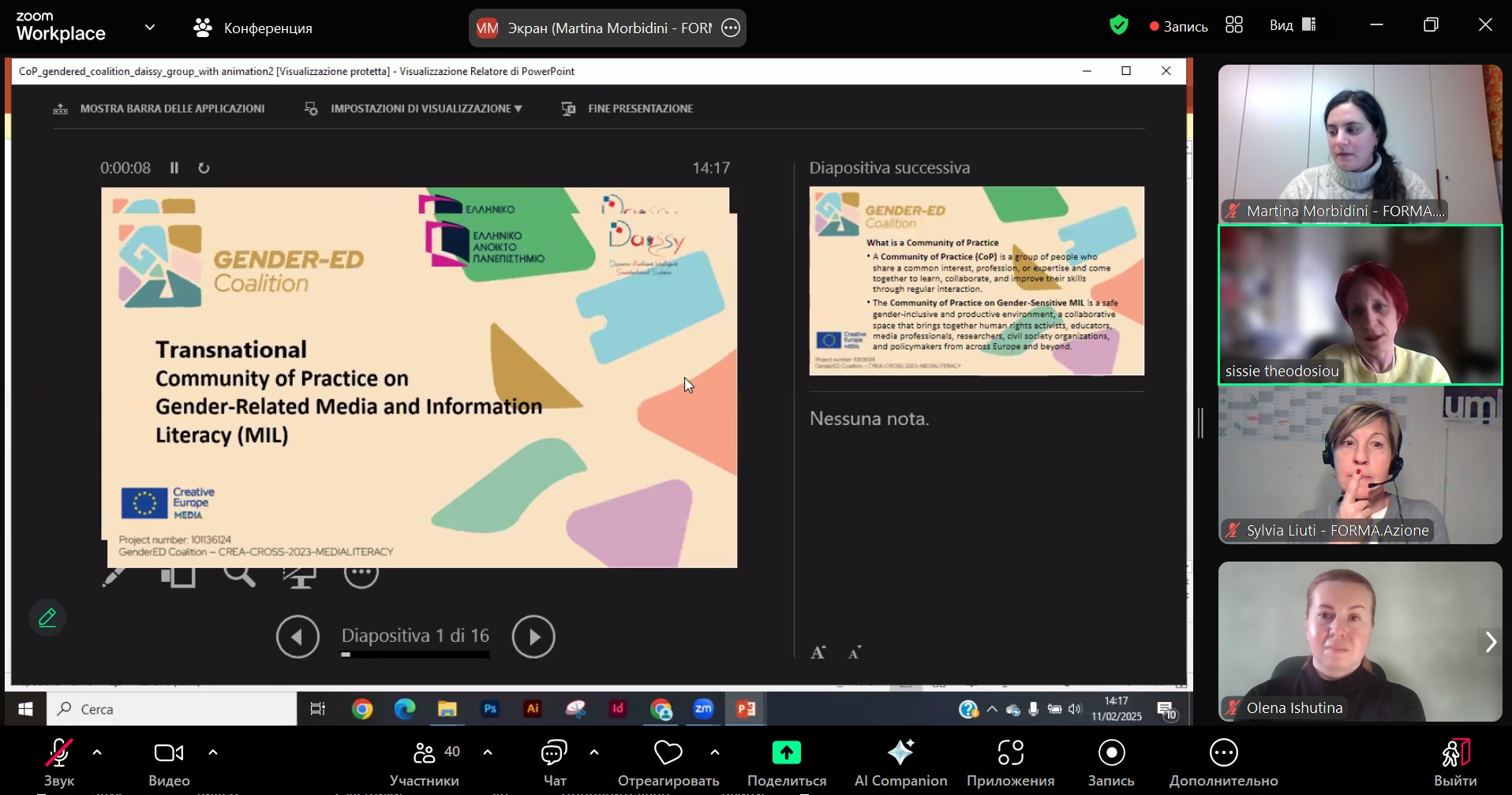The image size is (1512, 795).
Task: Open Impostazioni di visualizzazione dropdown
Action: pyautogui.click(x=414, y=109)
